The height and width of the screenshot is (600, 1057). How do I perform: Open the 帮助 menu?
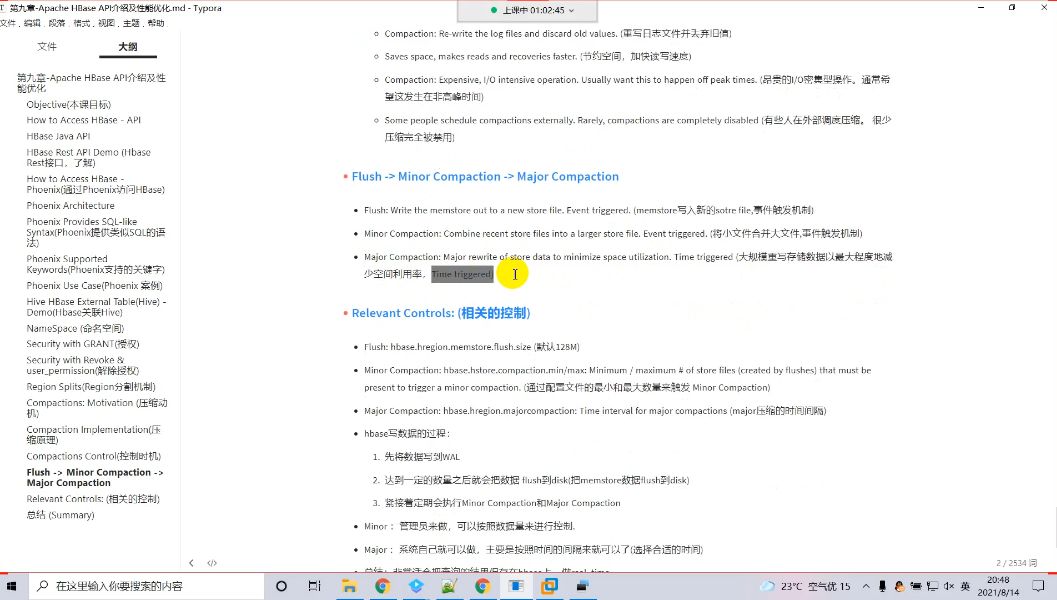click(x=156, y=23)
